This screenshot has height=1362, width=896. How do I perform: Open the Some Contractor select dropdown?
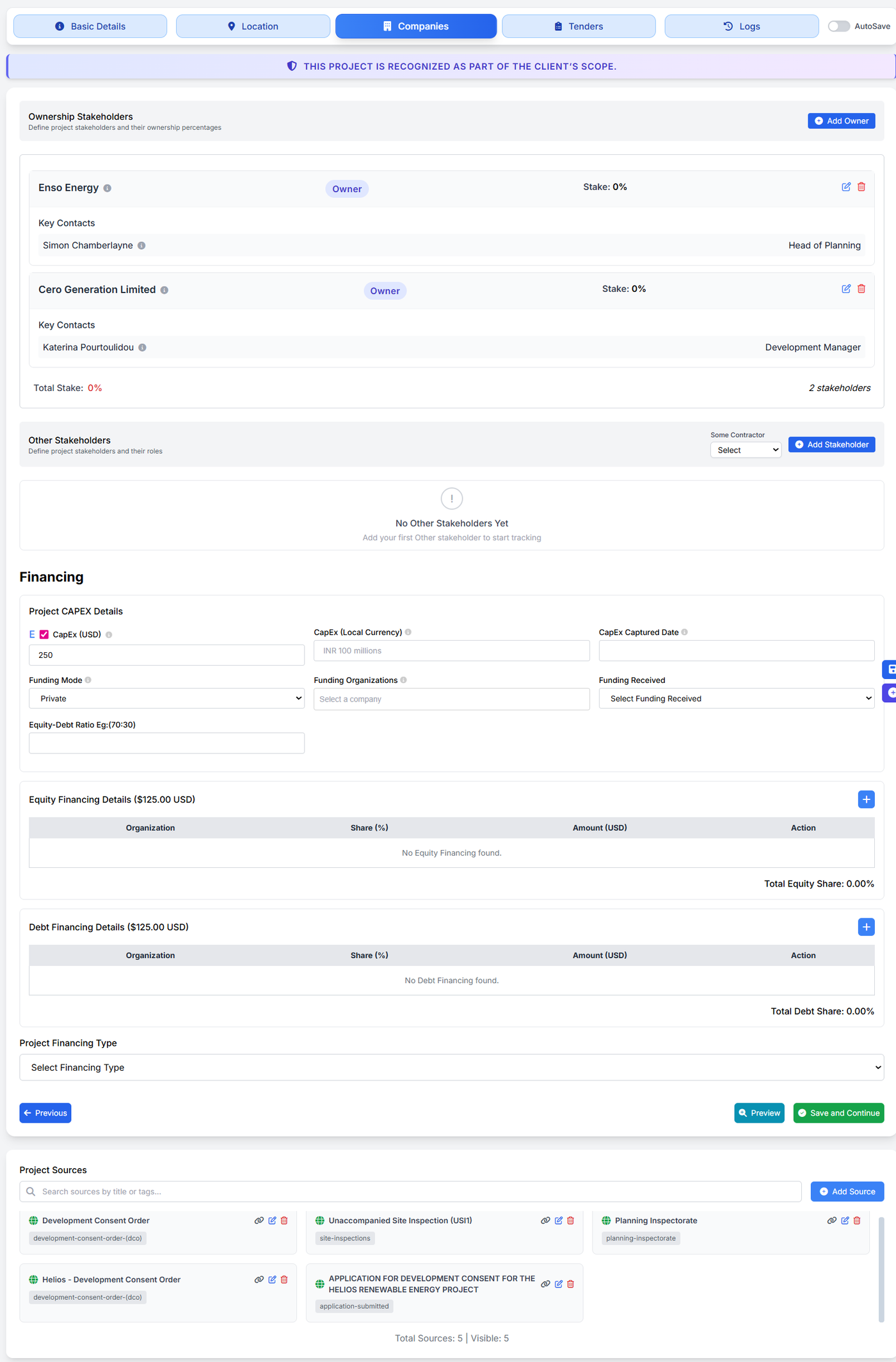[x=746, y=450]
